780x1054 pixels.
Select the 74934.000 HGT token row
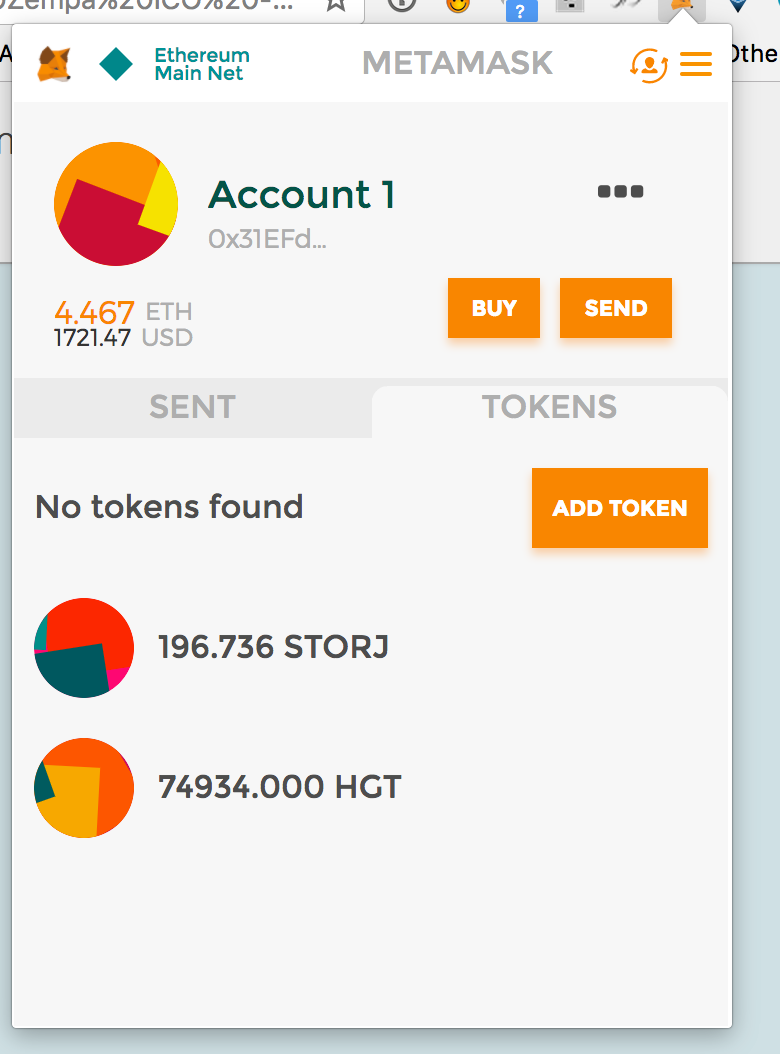(371, 788)
